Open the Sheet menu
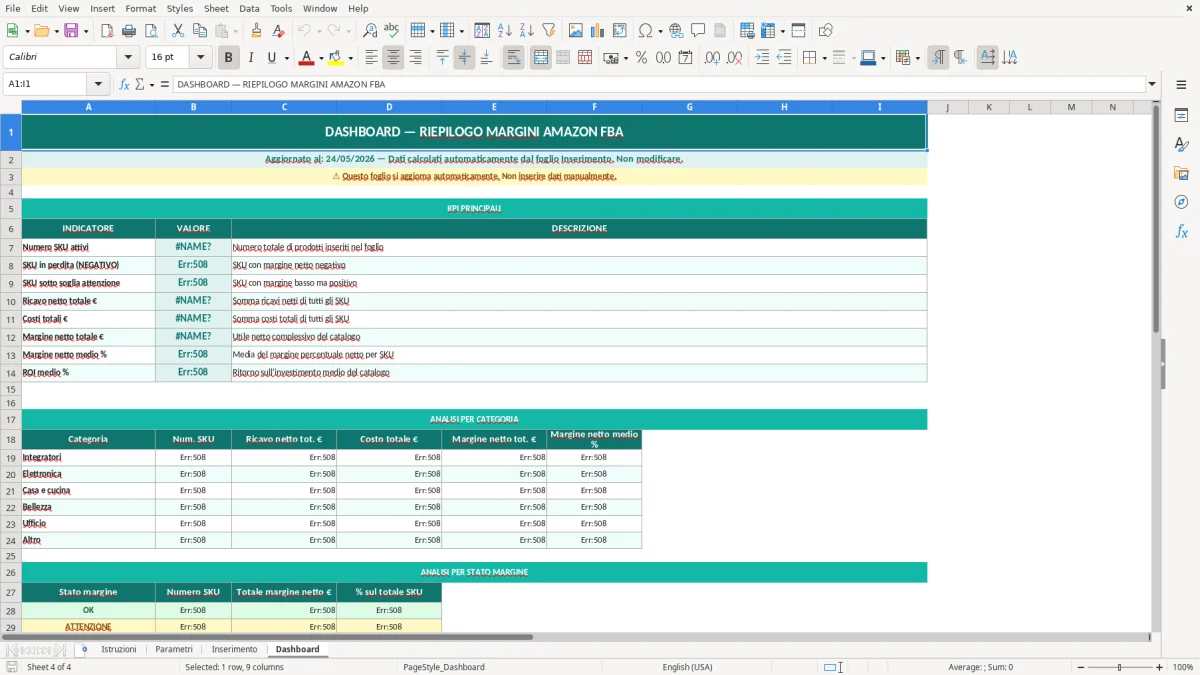This screenshot has height=675, width=1200. point(216,8)
